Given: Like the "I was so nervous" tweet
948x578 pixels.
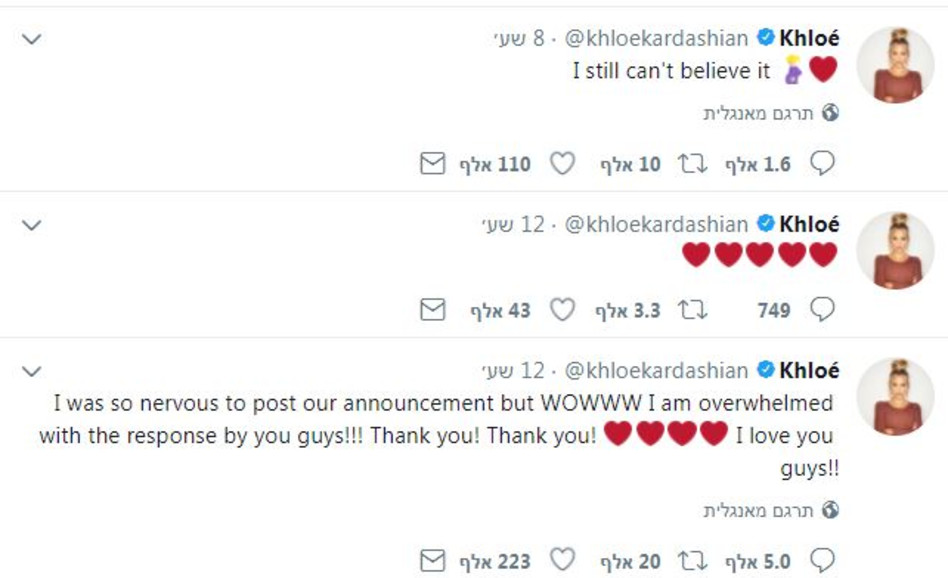Looking at the screenshot, I should (563, 560).
